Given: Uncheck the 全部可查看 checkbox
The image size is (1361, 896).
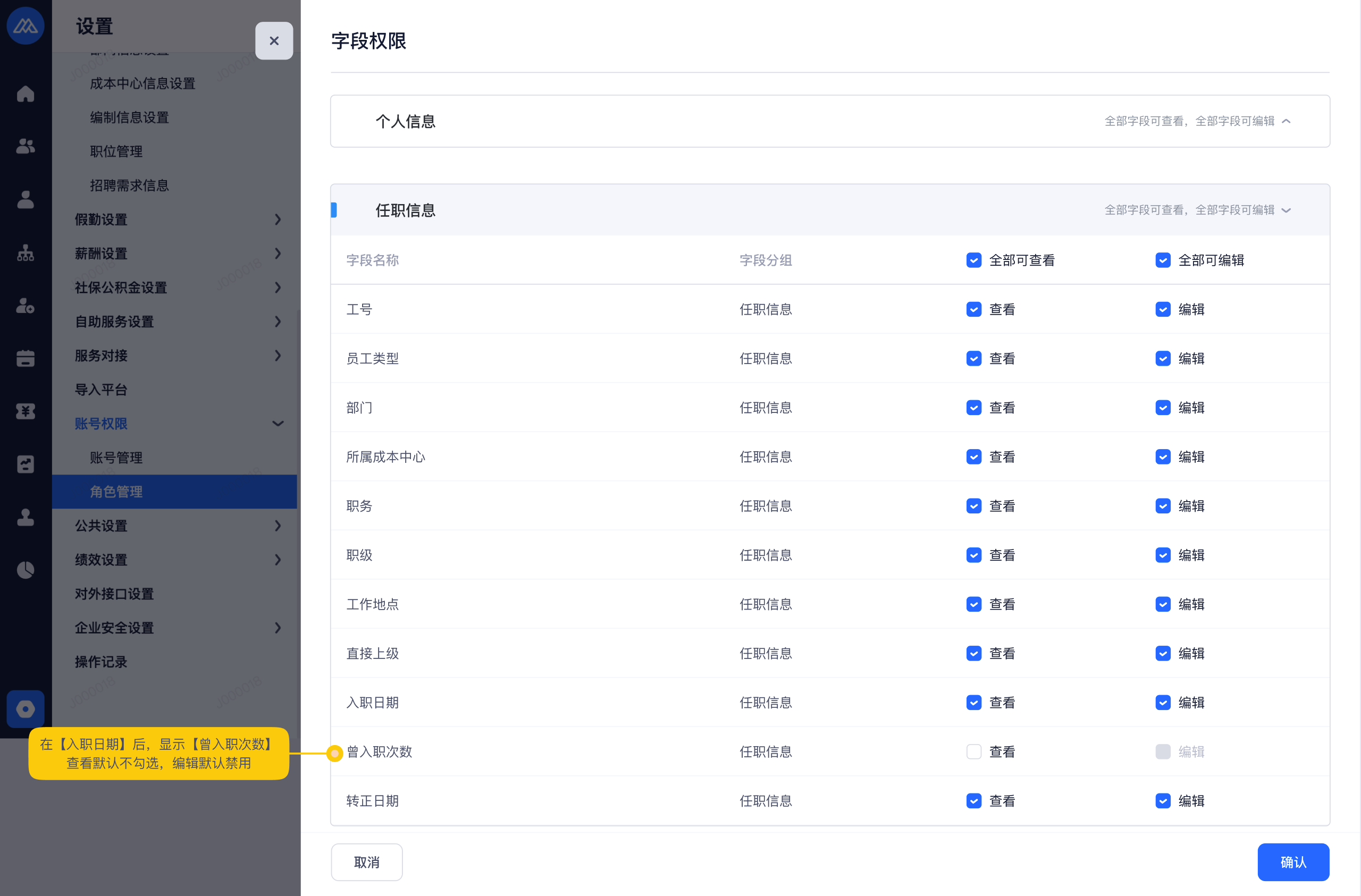Looking at the screenshot, I should pyautogui.click(x=973, y=261).
